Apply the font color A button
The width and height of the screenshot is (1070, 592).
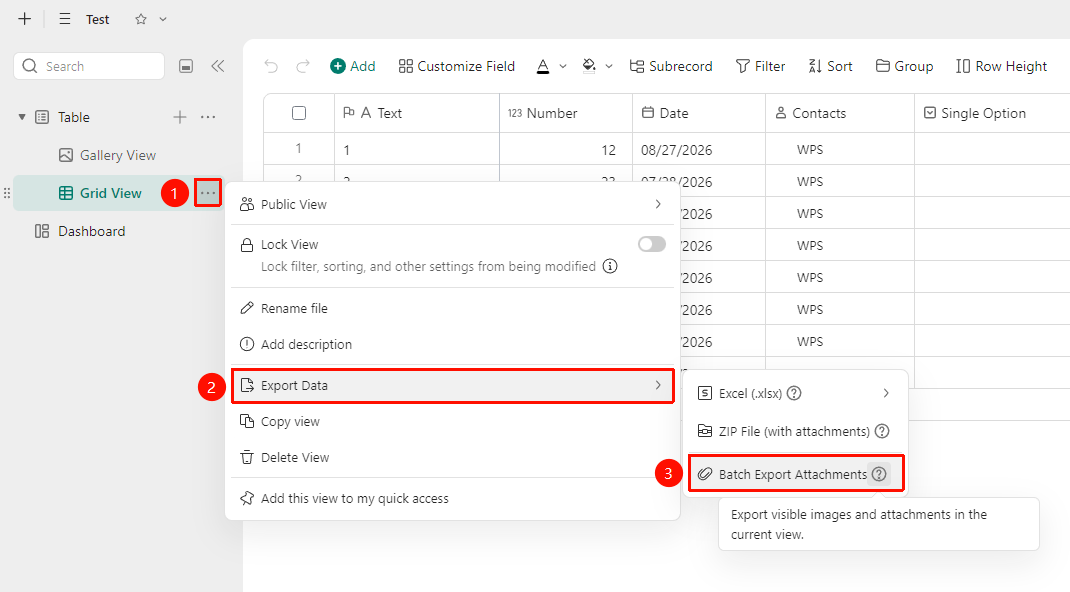(x=543, y=66)
